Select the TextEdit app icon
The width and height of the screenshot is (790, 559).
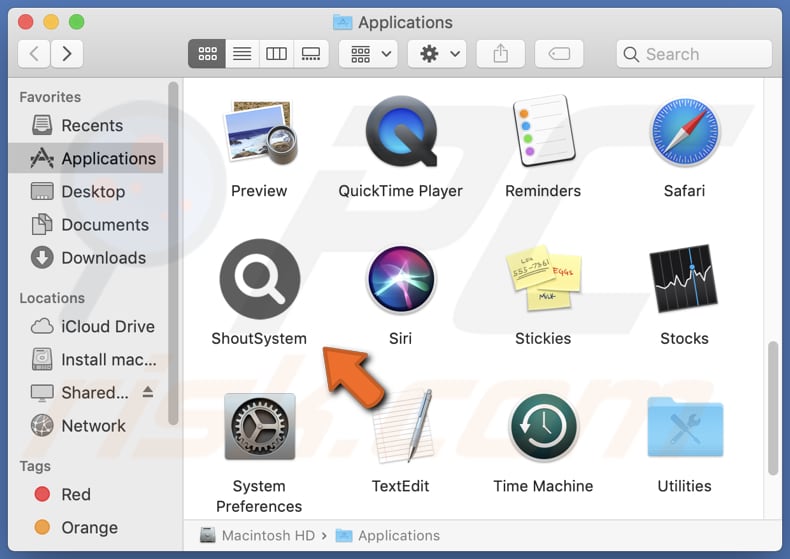click(x=403, y=426)
